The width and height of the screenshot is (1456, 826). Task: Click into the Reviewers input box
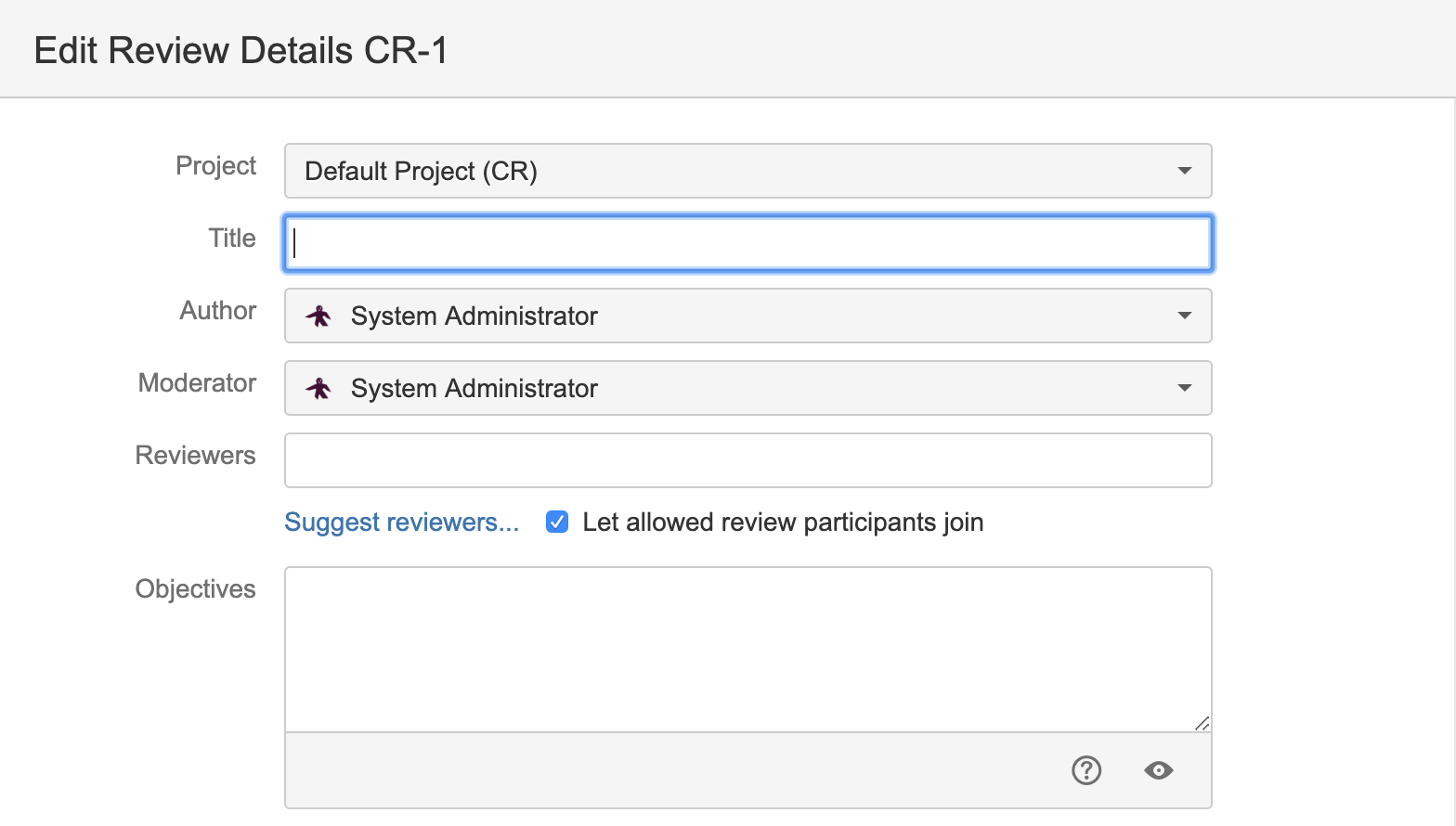(x=747, y=460)
